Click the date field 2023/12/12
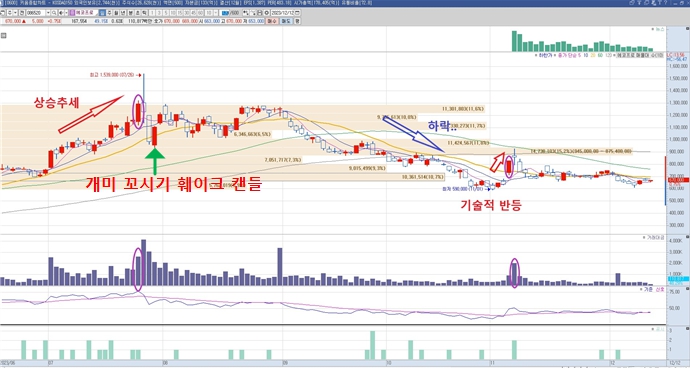This screenshot has width=690, height=368. pos(283,13)
